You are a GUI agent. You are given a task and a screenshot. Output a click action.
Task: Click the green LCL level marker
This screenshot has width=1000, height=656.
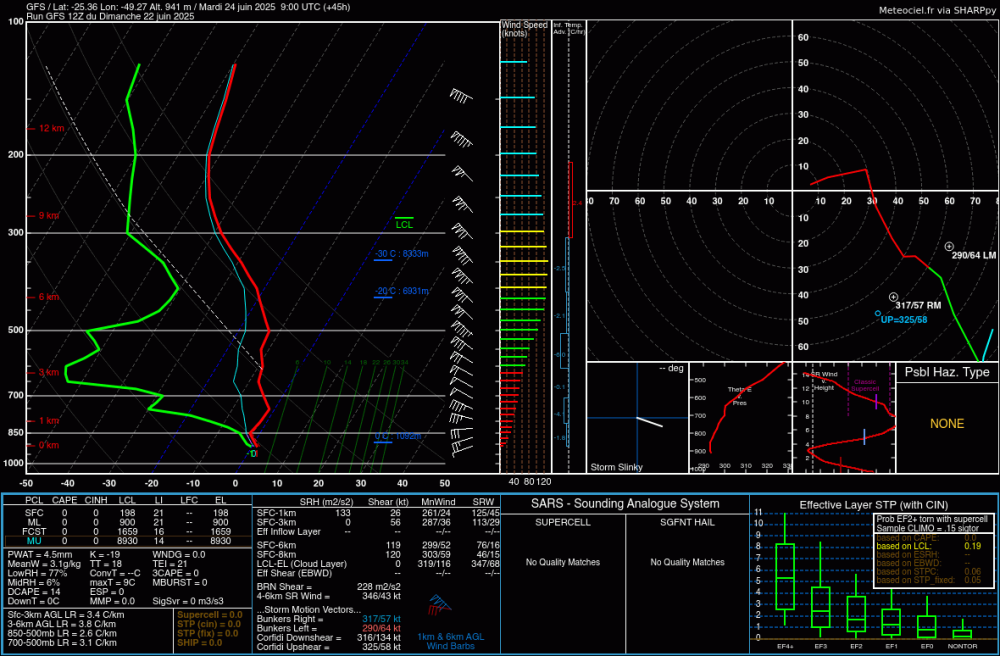(x=404, y=222)
